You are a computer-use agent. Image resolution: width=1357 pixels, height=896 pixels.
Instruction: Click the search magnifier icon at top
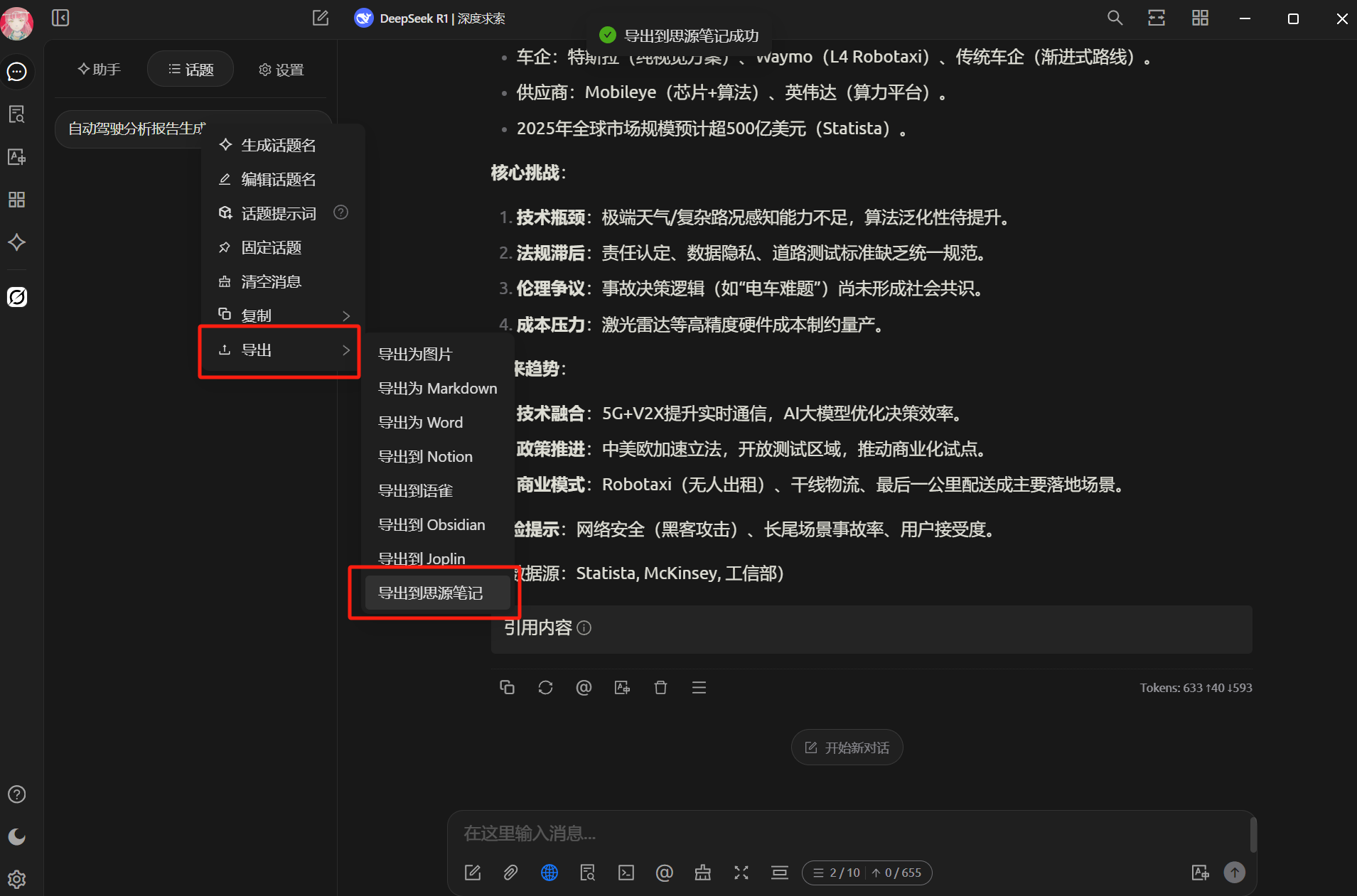pos(1115,18)
